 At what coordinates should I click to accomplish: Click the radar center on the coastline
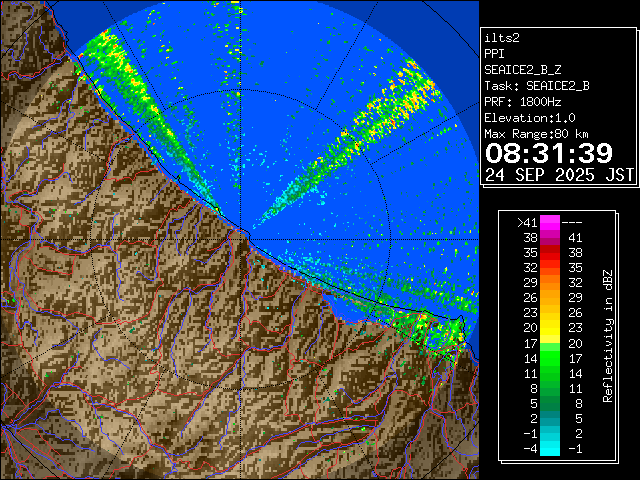(243, 233)
